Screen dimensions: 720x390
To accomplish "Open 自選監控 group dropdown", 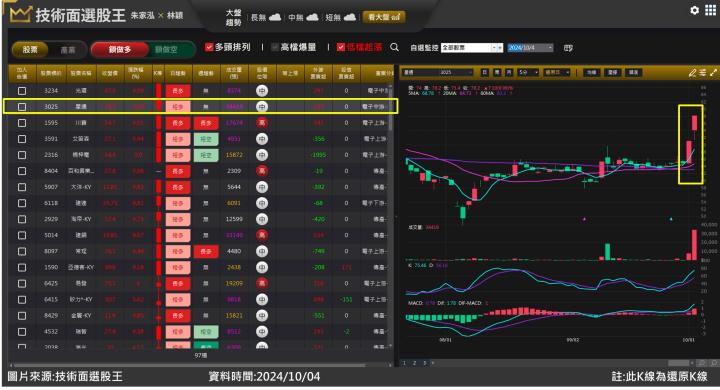I will (472, 48).
